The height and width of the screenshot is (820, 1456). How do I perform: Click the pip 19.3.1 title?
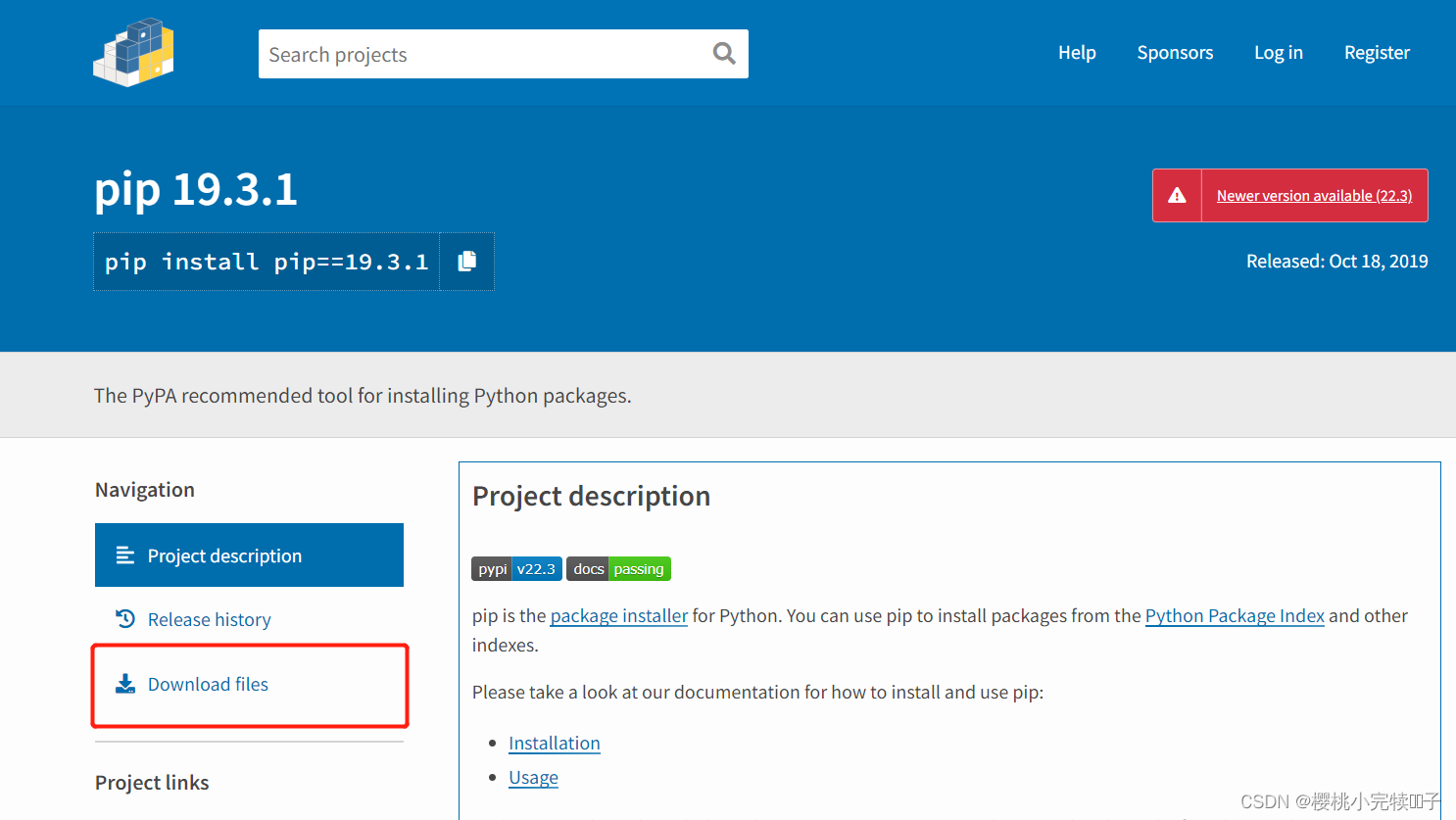196,189
